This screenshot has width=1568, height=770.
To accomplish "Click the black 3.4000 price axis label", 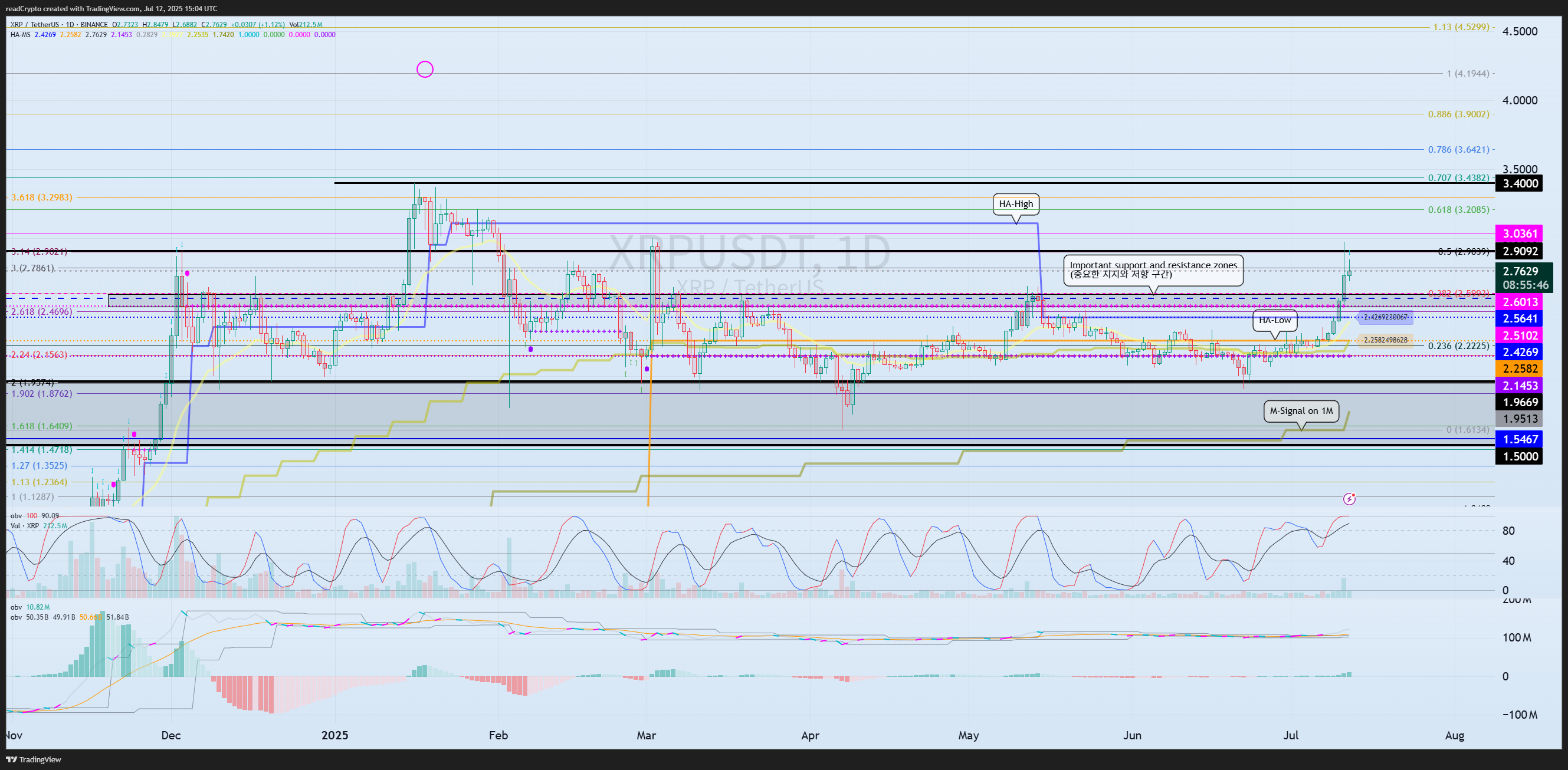I will coord(1519,184).
